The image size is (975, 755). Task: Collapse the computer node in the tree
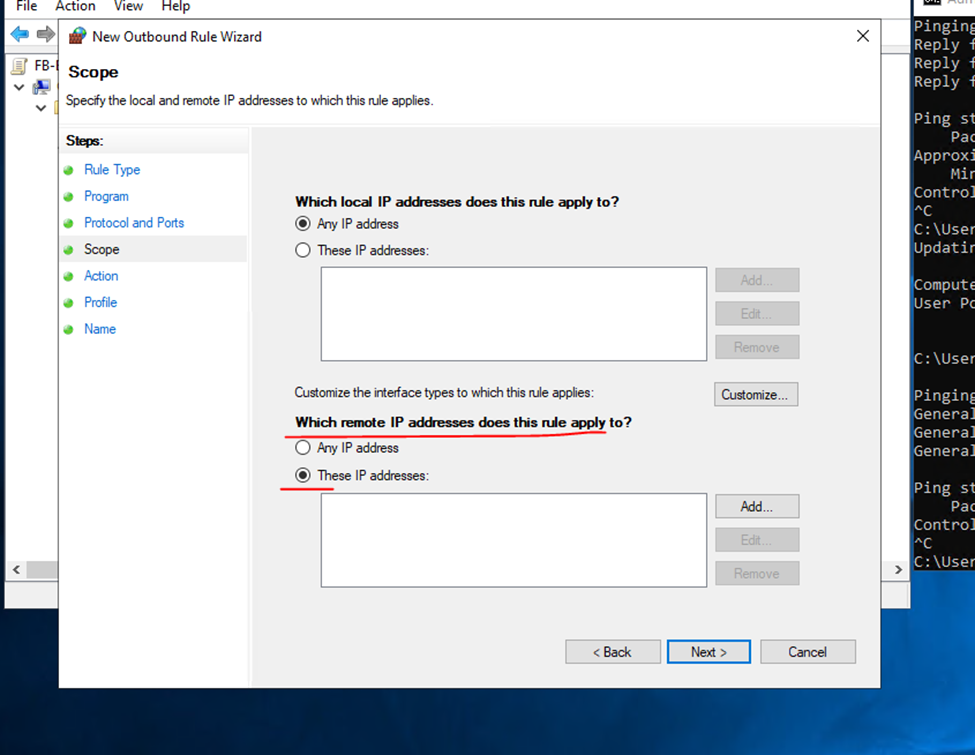click(19, 87)
